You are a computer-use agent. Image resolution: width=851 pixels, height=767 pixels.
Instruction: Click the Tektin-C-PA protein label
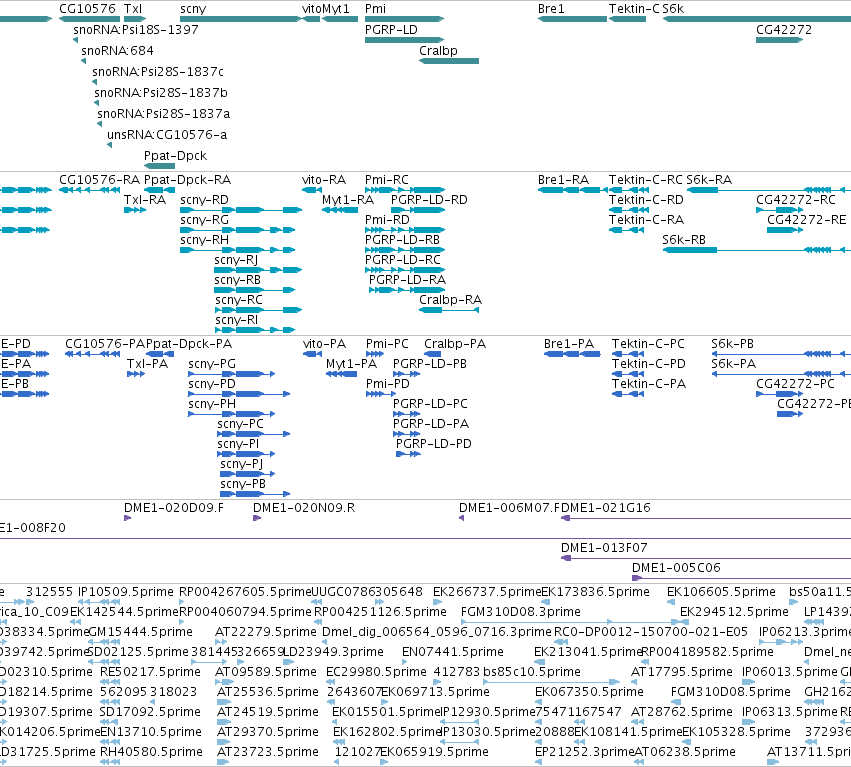(649, 384)
